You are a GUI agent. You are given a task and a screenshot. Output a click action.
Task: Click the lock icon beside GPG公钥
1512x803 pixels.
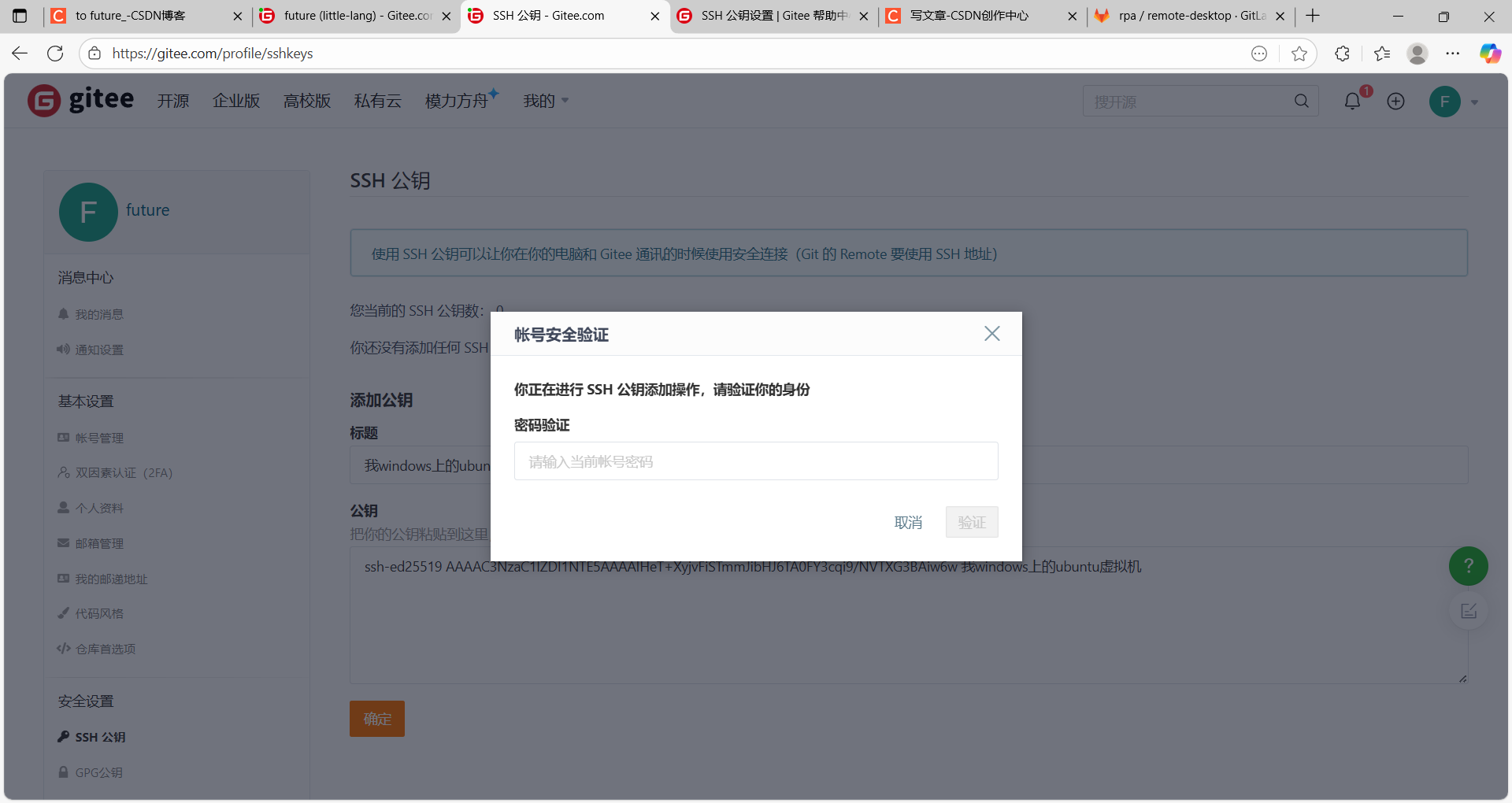click(x=63, y=772)
